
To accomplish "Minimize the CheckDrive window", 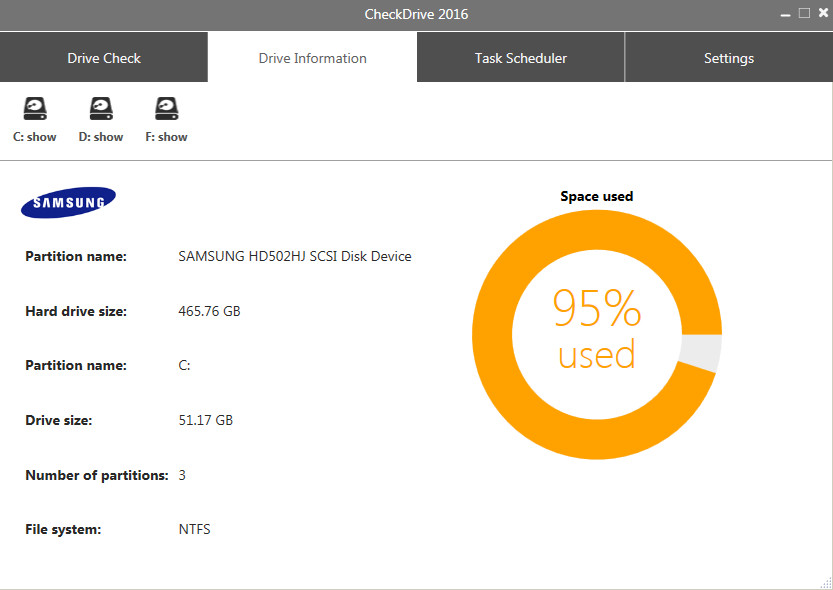I will tap(786, 14).
